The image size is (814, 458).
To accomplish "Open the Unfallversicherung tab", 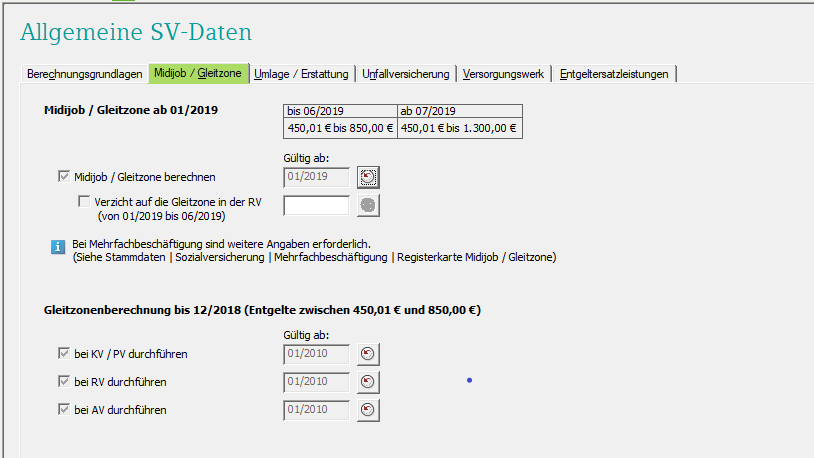I will [406, 74].
